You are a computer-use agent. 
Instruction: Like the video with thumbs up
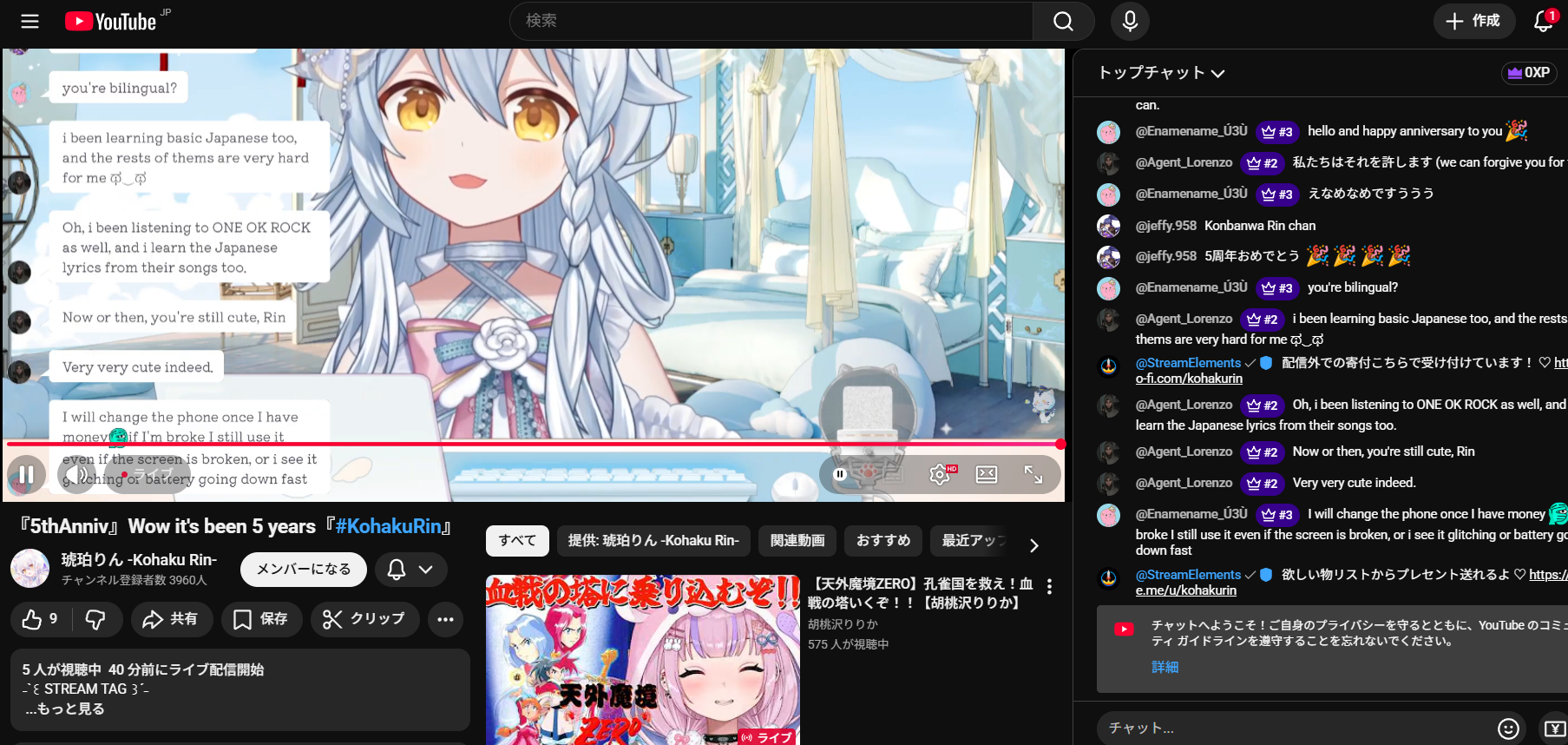coord(40,619)
